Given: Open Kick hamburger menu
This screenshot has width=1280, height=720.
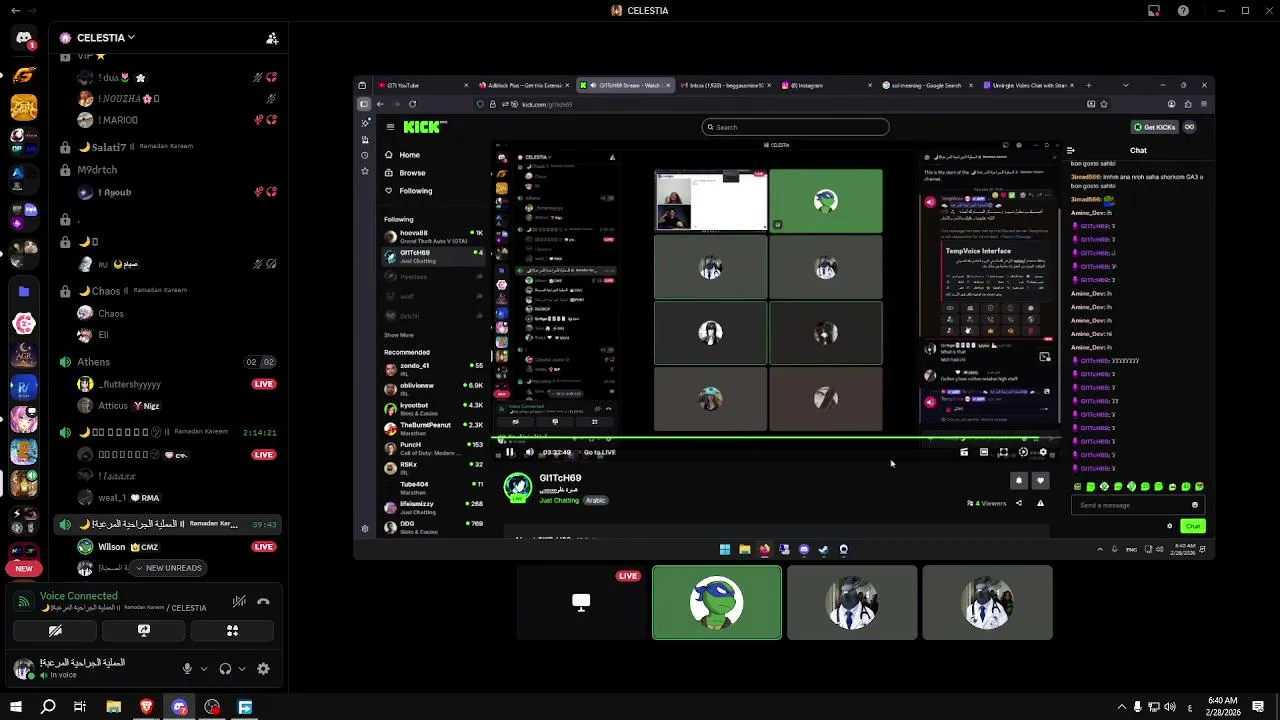Looking at the screenshot, I should click(390, 127).
